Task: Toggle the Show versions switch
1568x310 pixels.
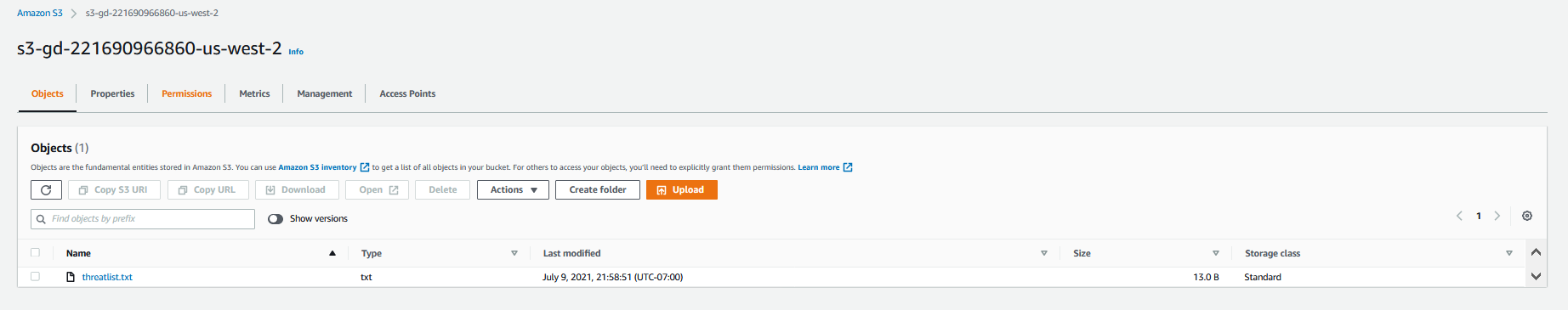Action: [x=276, y=219]
